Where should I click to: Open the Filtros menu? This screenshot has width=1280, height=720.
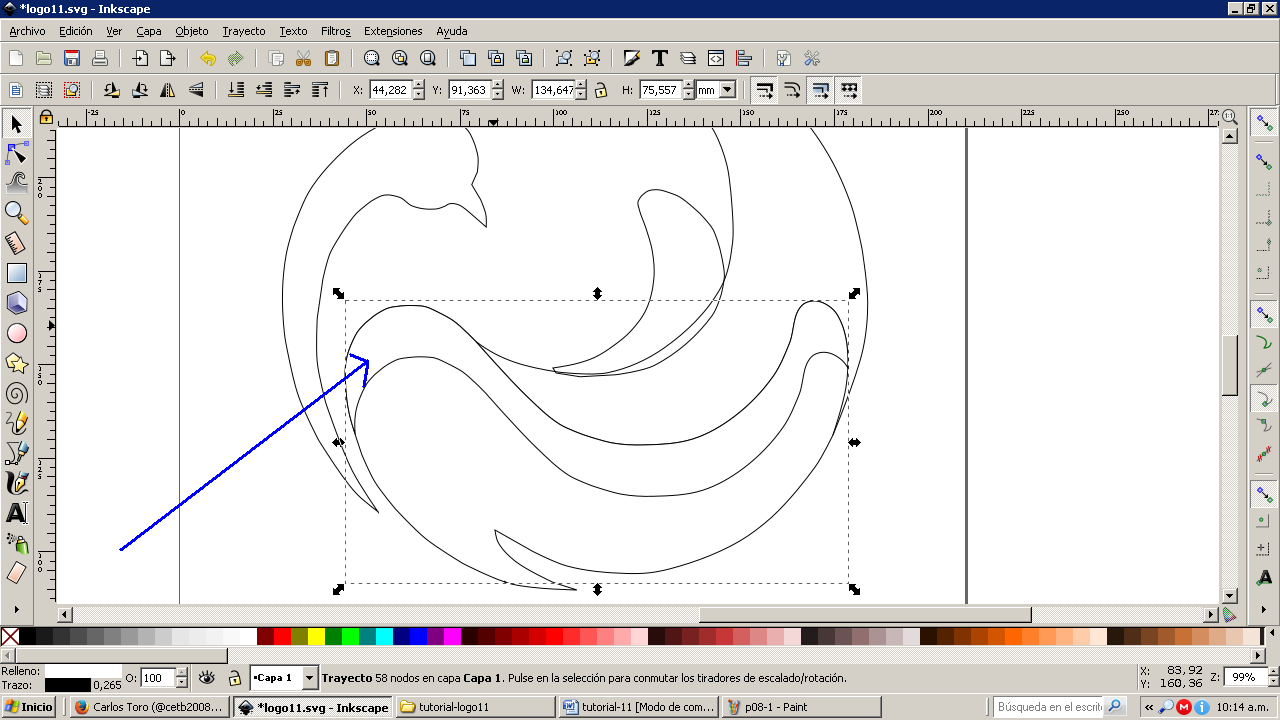coord(336,31)
